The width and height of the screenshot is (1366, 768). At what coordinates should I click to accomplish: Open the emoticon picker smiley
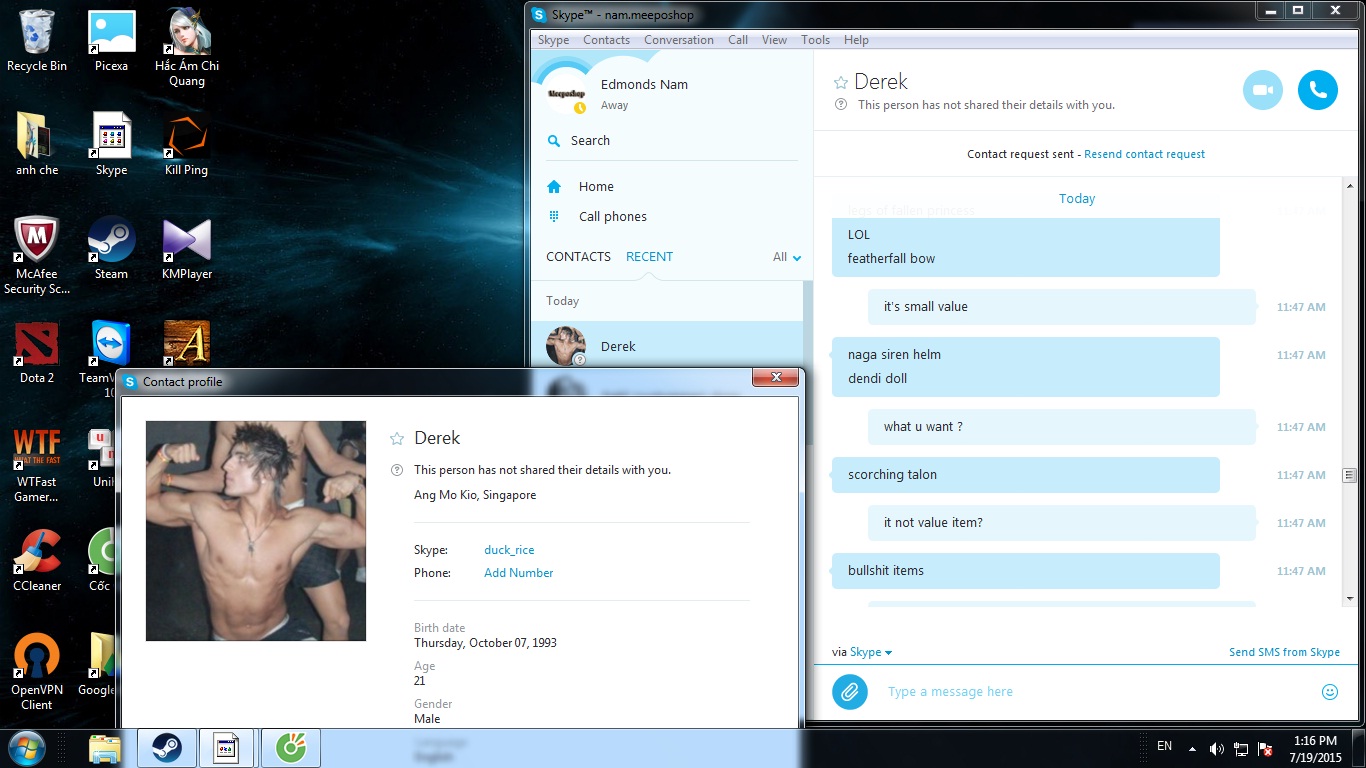[x=1330, y=692]
